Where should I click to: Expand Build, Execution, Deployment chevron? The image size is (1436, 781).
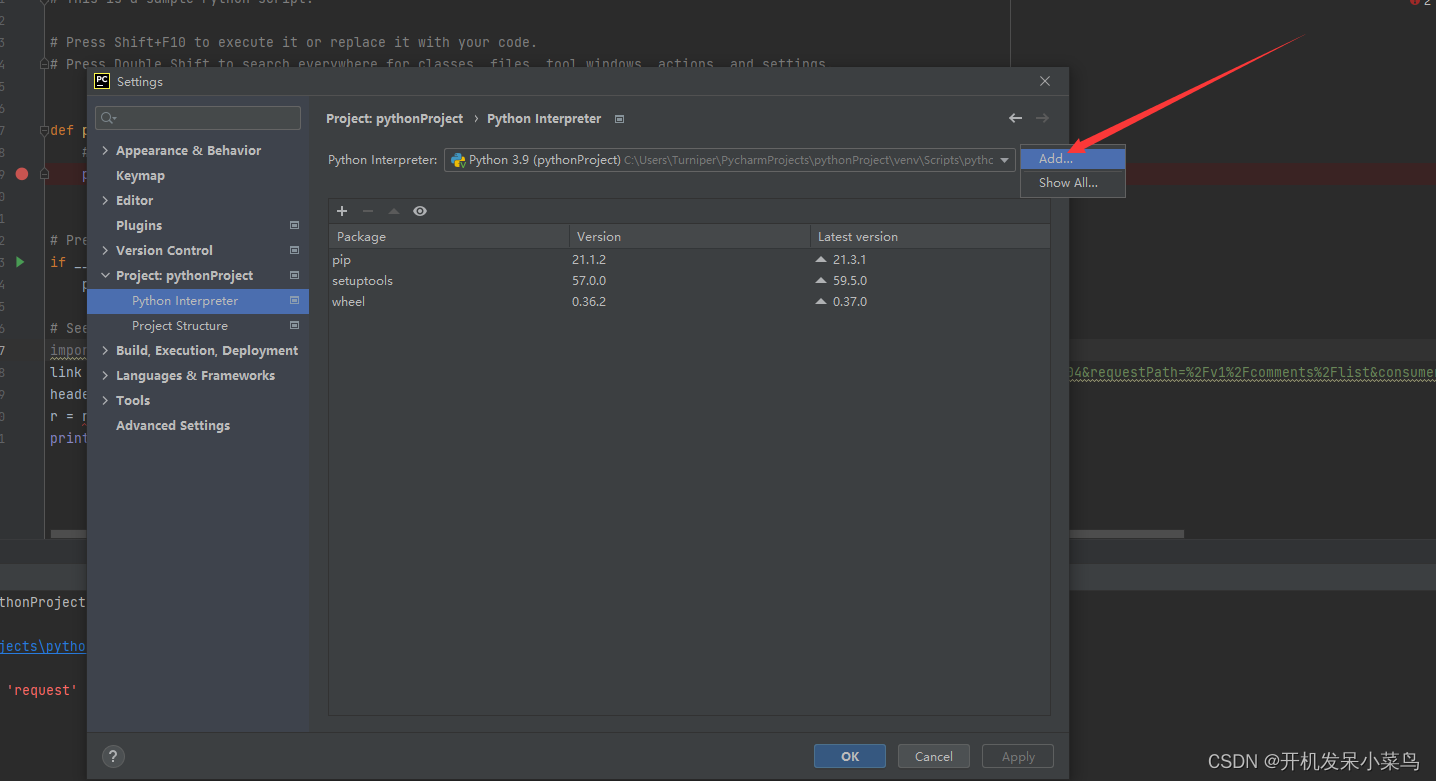[105, 350]
